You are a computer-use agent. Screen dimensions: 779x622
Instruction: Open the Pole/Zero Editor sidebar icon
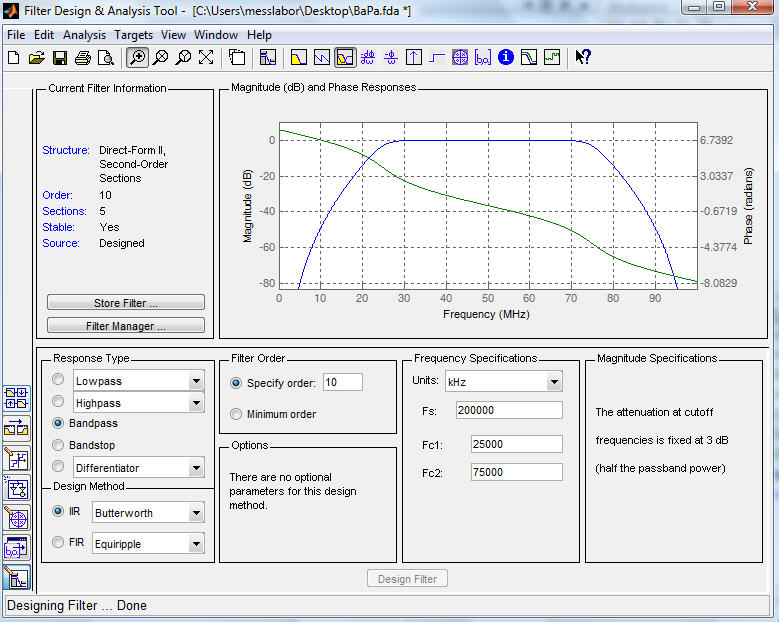pos(17,518)
